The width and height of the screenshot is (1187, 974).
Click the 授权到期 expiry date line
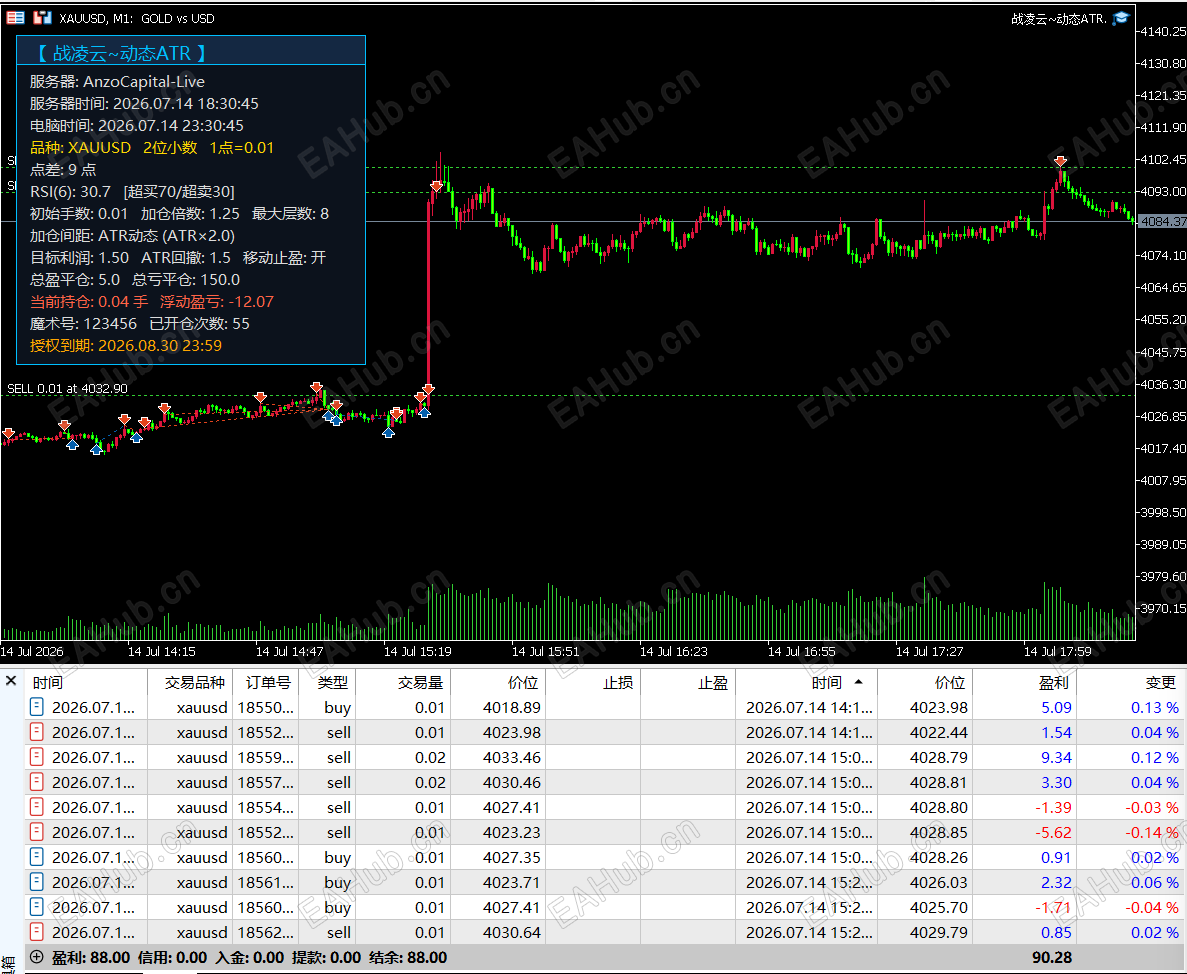pyautogui.click(x=126, y=346)
